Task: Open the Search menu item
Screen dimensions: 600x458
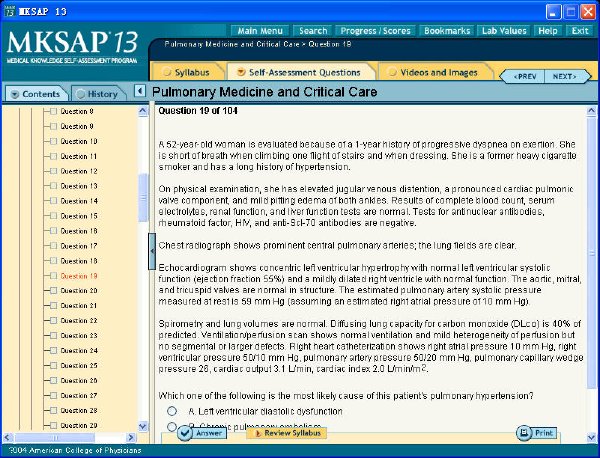Action: coord(313,31)
